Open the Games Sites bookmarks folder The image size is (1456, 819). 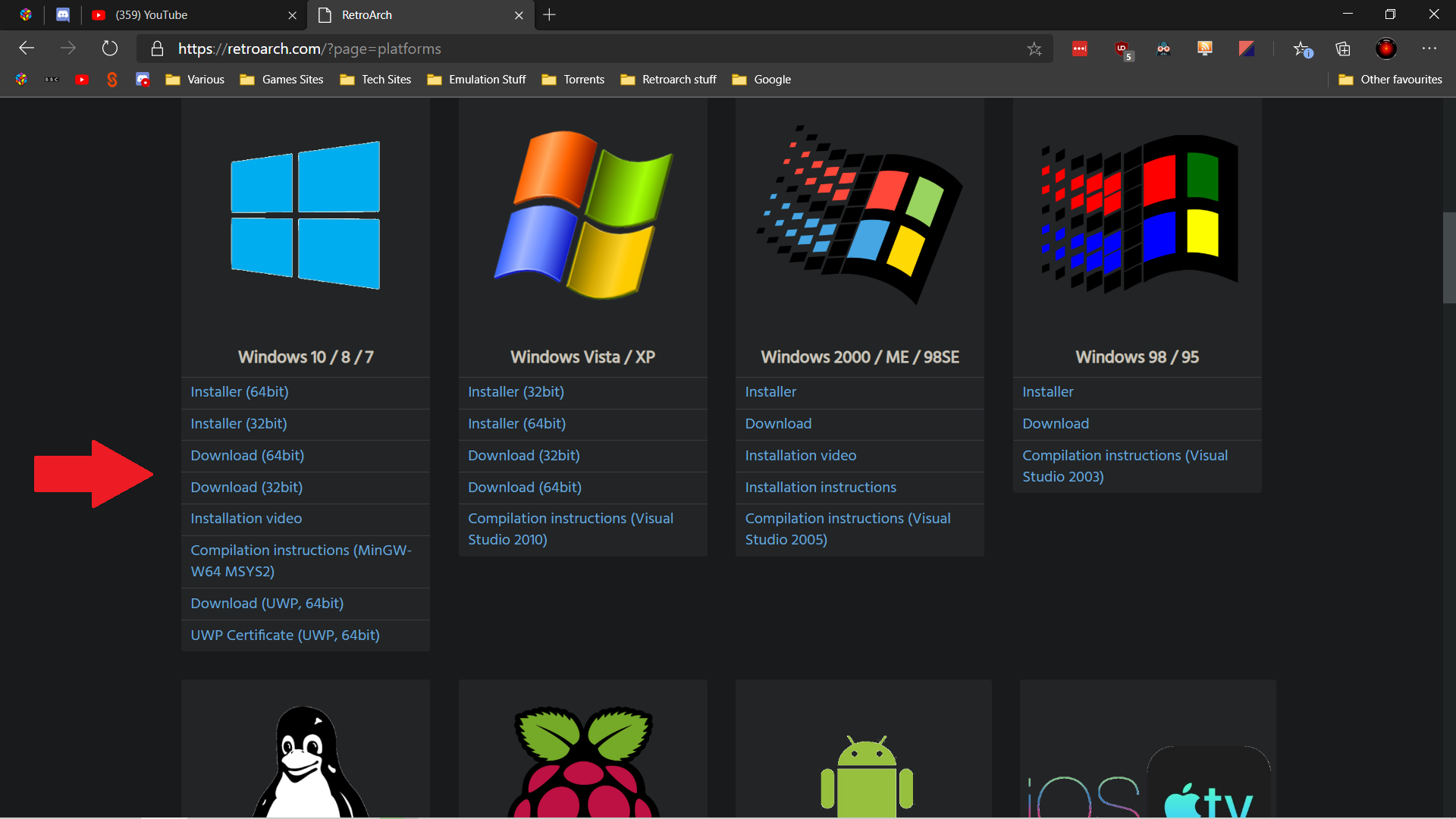coord(281,80)
